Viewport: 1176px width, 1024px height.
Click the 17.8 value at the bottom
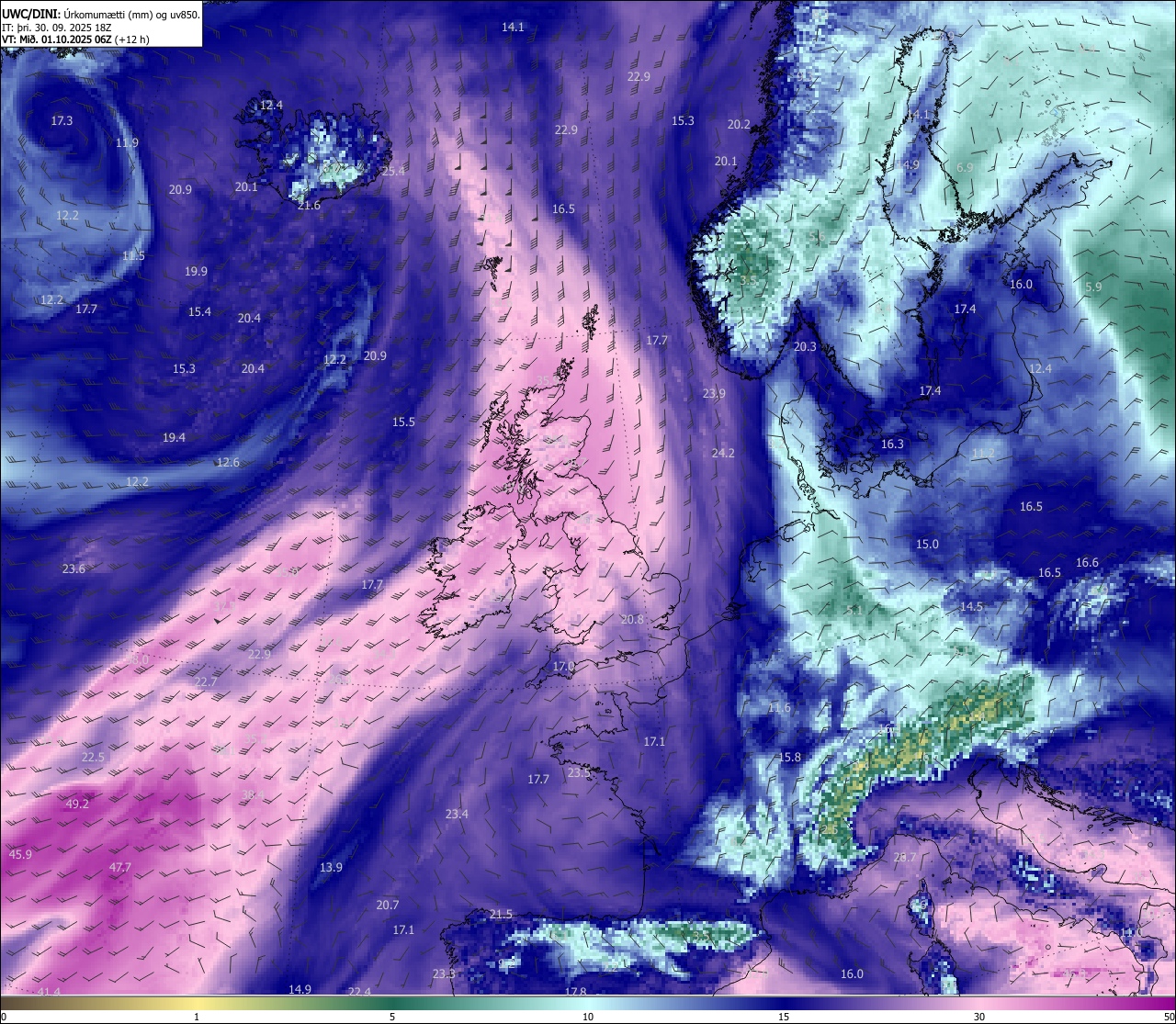tap(575, 992)
